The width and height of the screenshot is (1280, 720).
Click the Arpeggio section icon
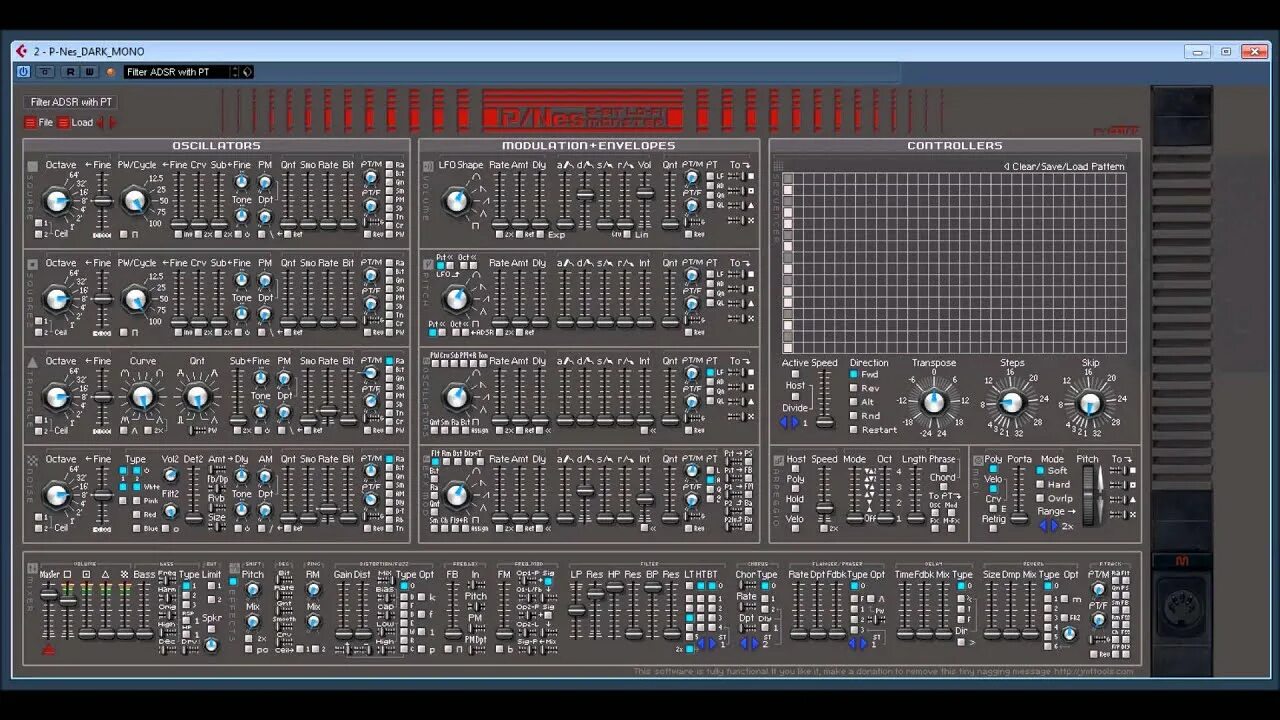coord(778,460)
